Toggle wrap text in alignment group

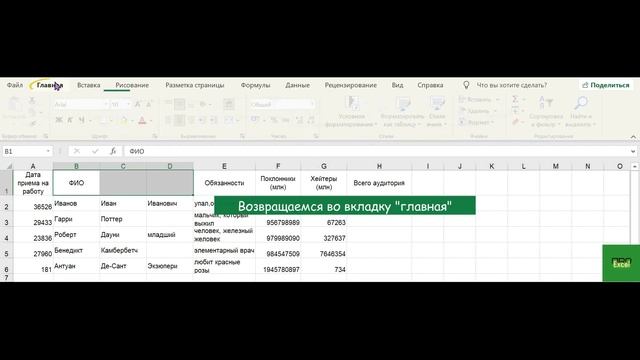pyautogui.click(x=229, y=104)
